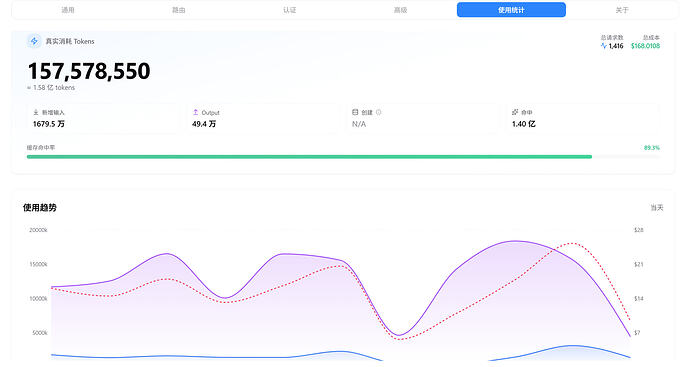This screenshot has height=367, width=690.
Task: Click the upload icon next to Output
Action: (195, 112)
